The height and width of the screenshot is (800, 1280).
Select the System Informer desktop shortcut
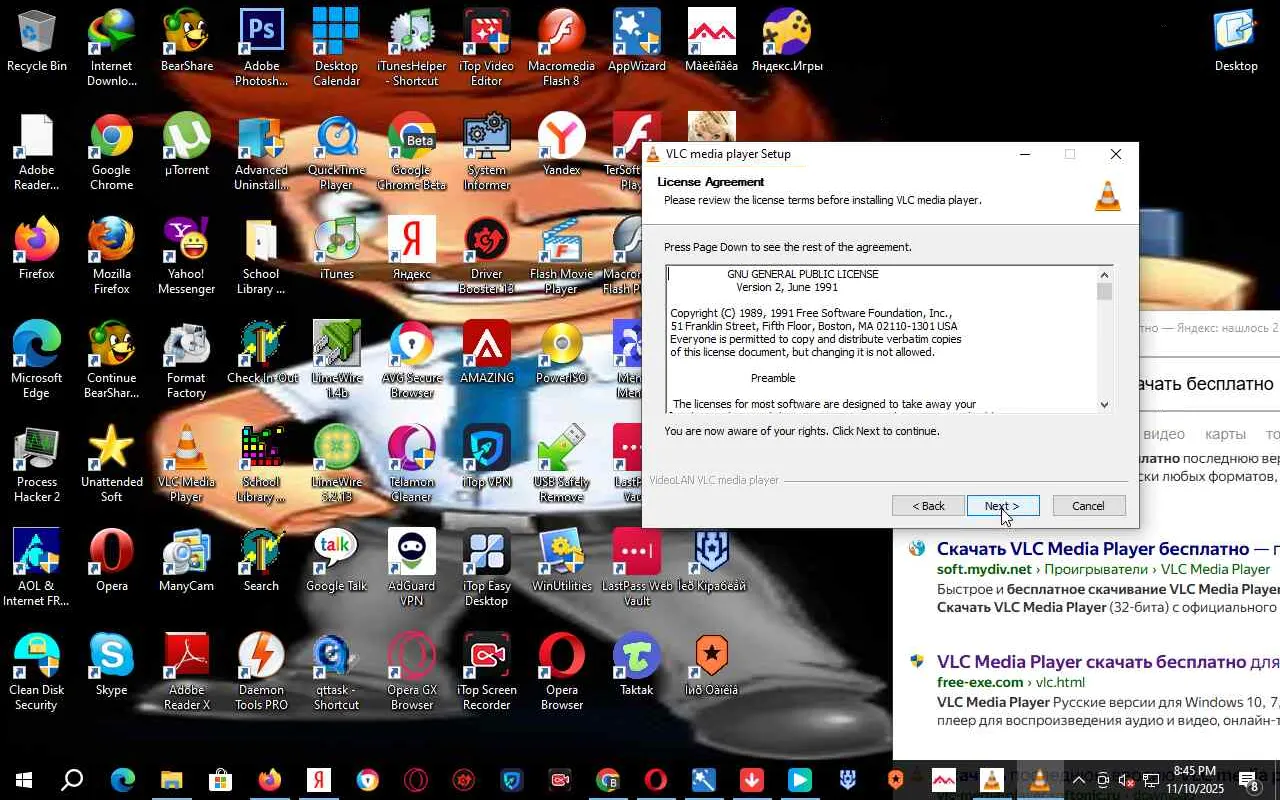pyautogui.click(x=486, y=152)
